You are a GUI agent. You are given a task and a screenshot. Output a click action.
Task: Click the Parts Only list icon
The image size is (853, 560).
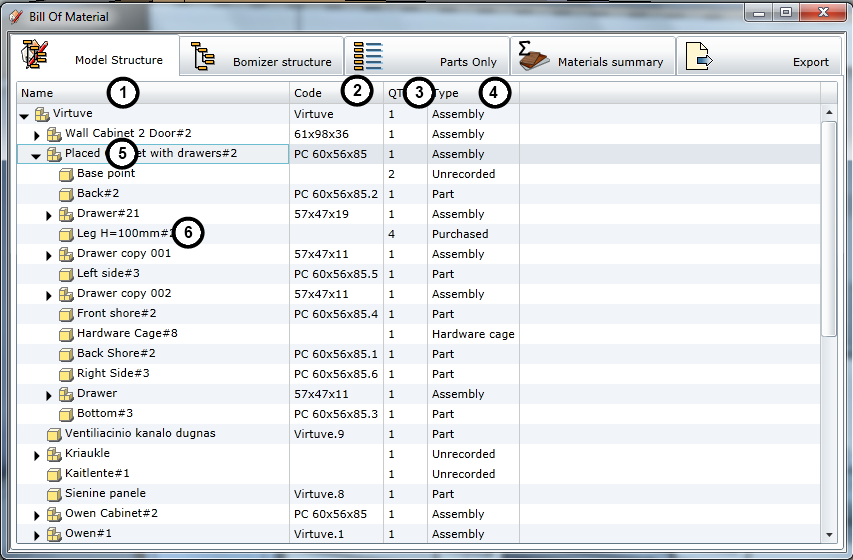368,56
